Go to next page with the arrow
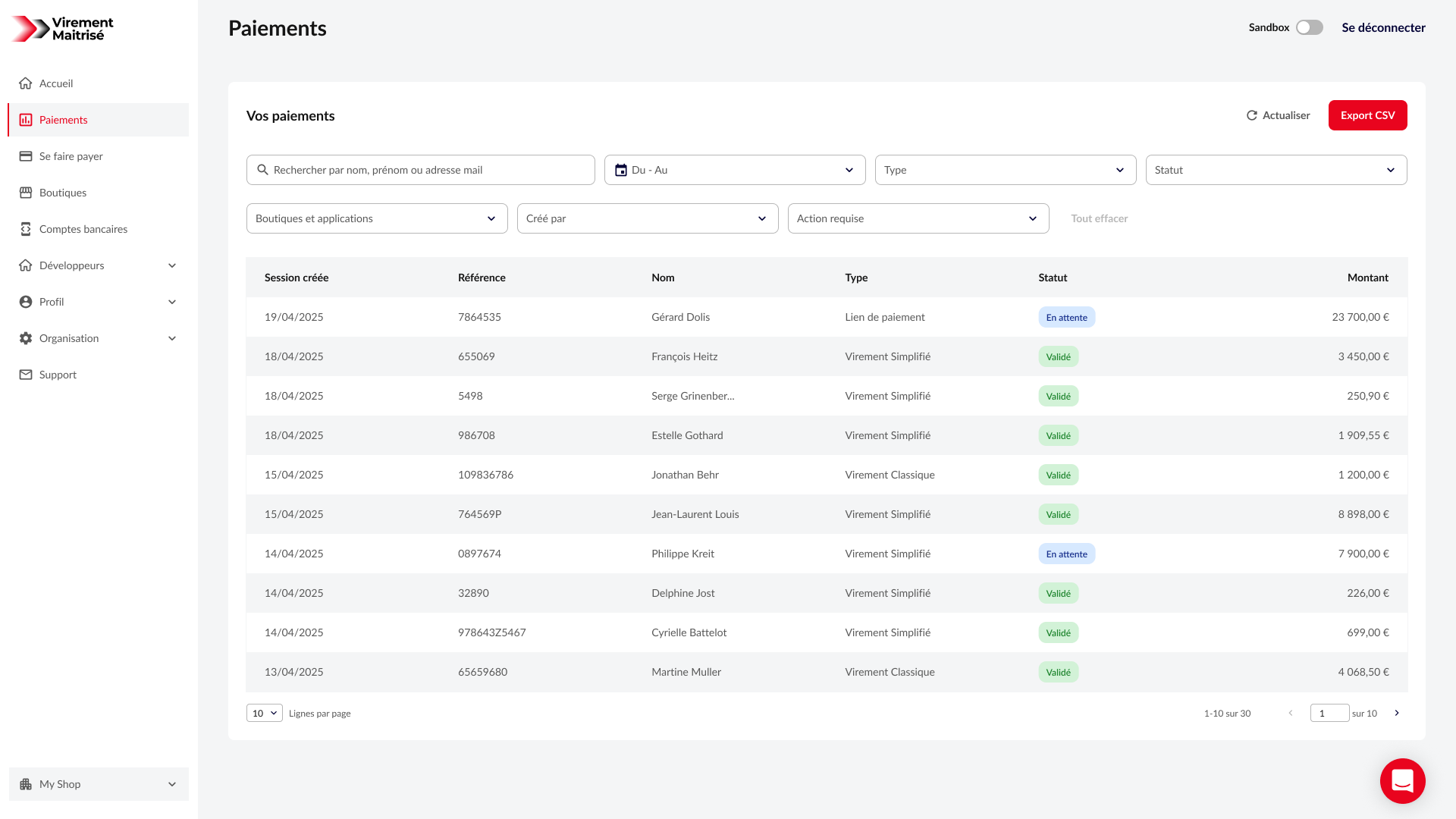This screenshot has width=1456, height=819. pos(1396,713)
